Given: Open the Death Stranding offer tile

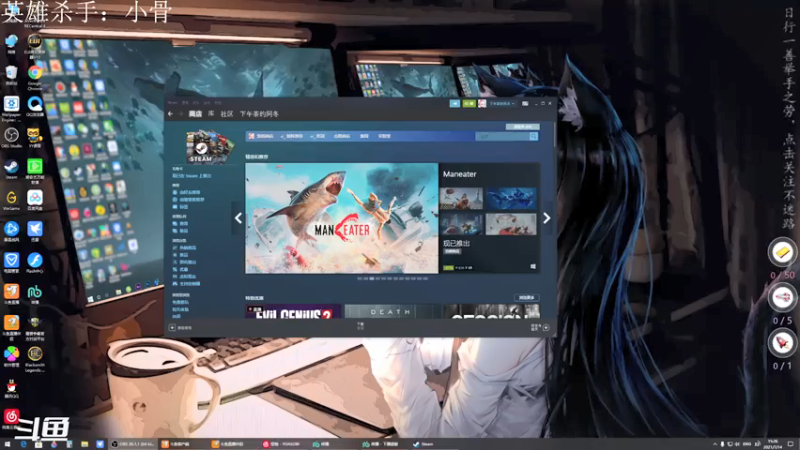Looking at the screenshot, I should 392,311.
